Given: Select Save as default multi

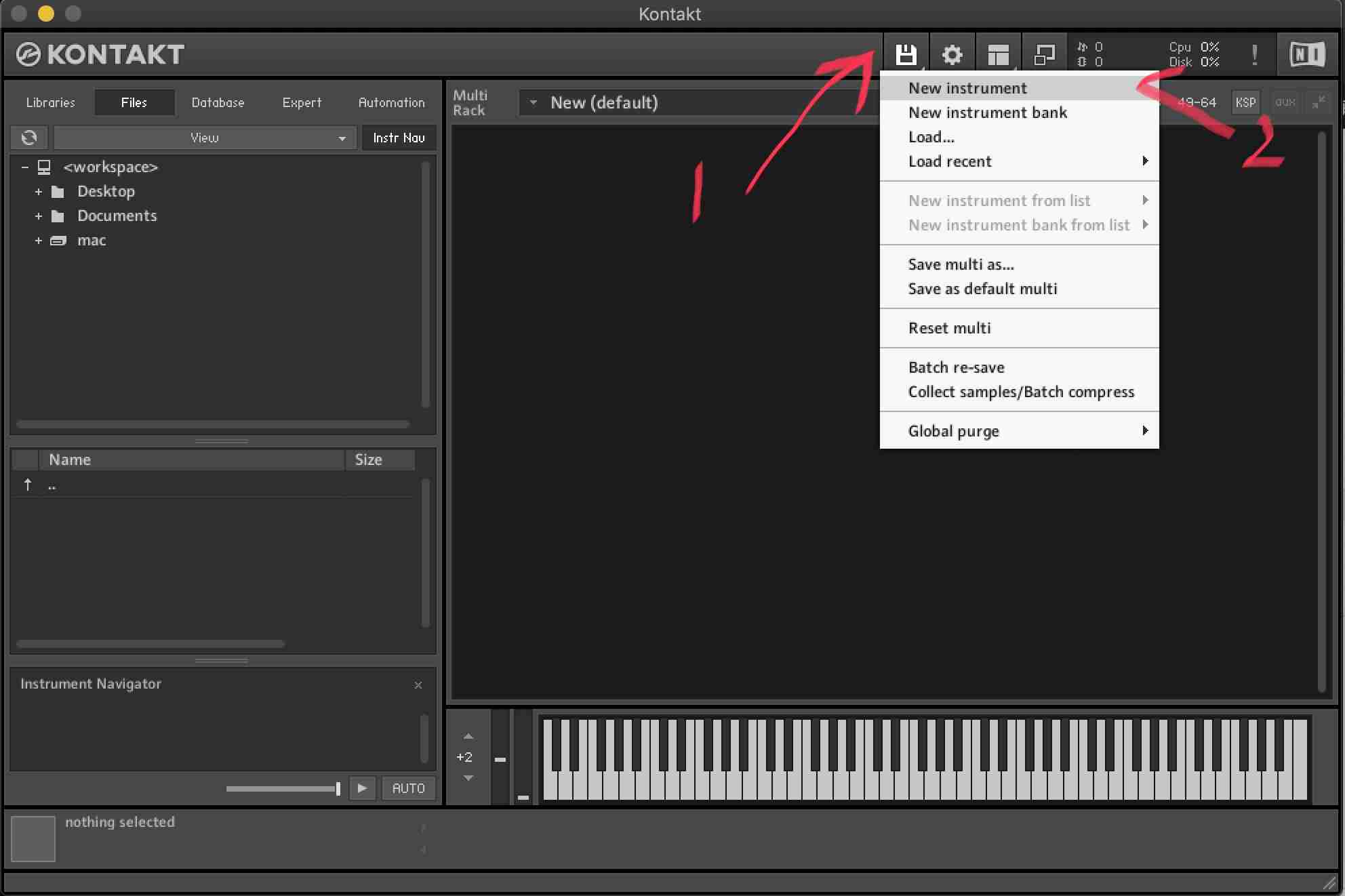Looking at the screenshot, I should point(1019,289).
